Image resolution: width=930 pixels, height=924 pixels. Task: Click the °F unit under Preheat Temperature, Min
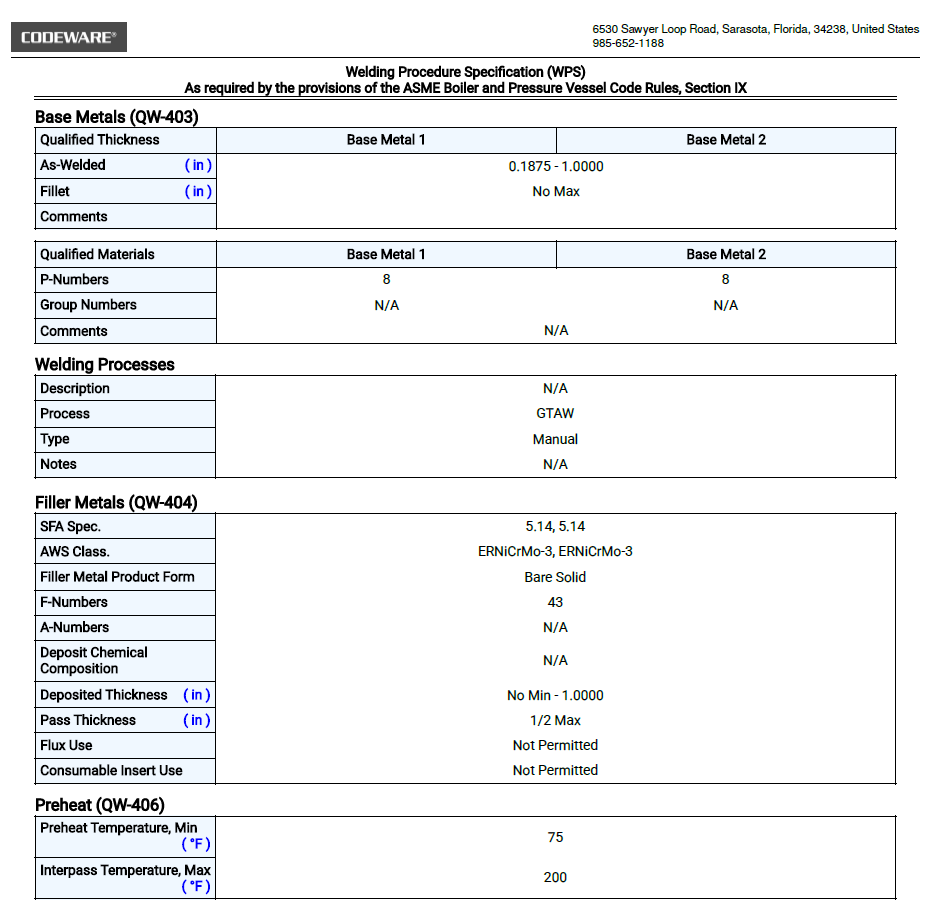click(x=196, y=845)
